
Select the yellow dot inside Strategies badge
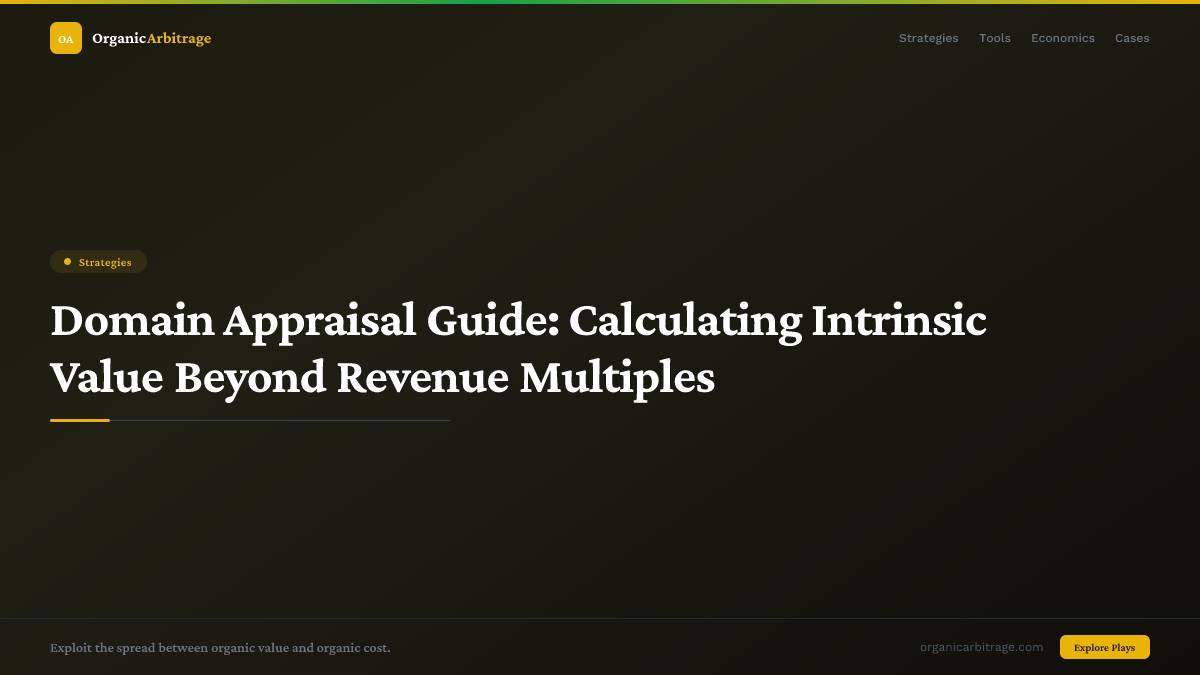(66, 261)
